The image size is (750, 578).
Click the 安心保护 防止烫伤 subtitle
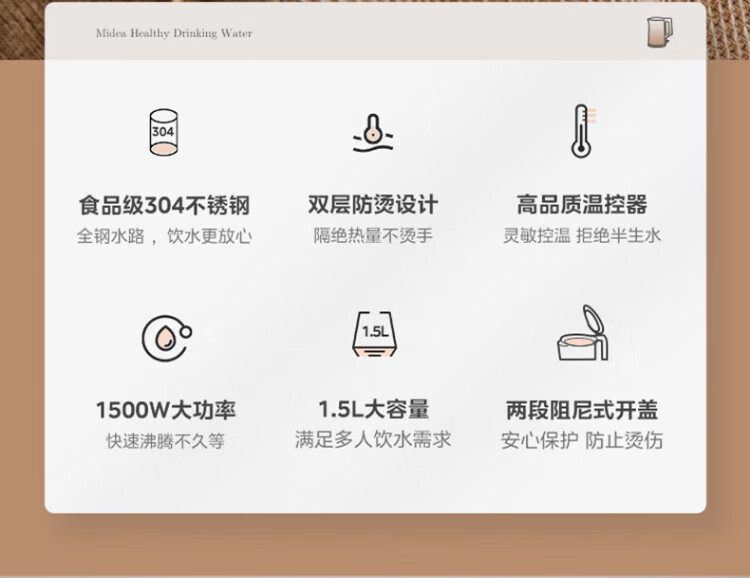(x=582, y=440)
